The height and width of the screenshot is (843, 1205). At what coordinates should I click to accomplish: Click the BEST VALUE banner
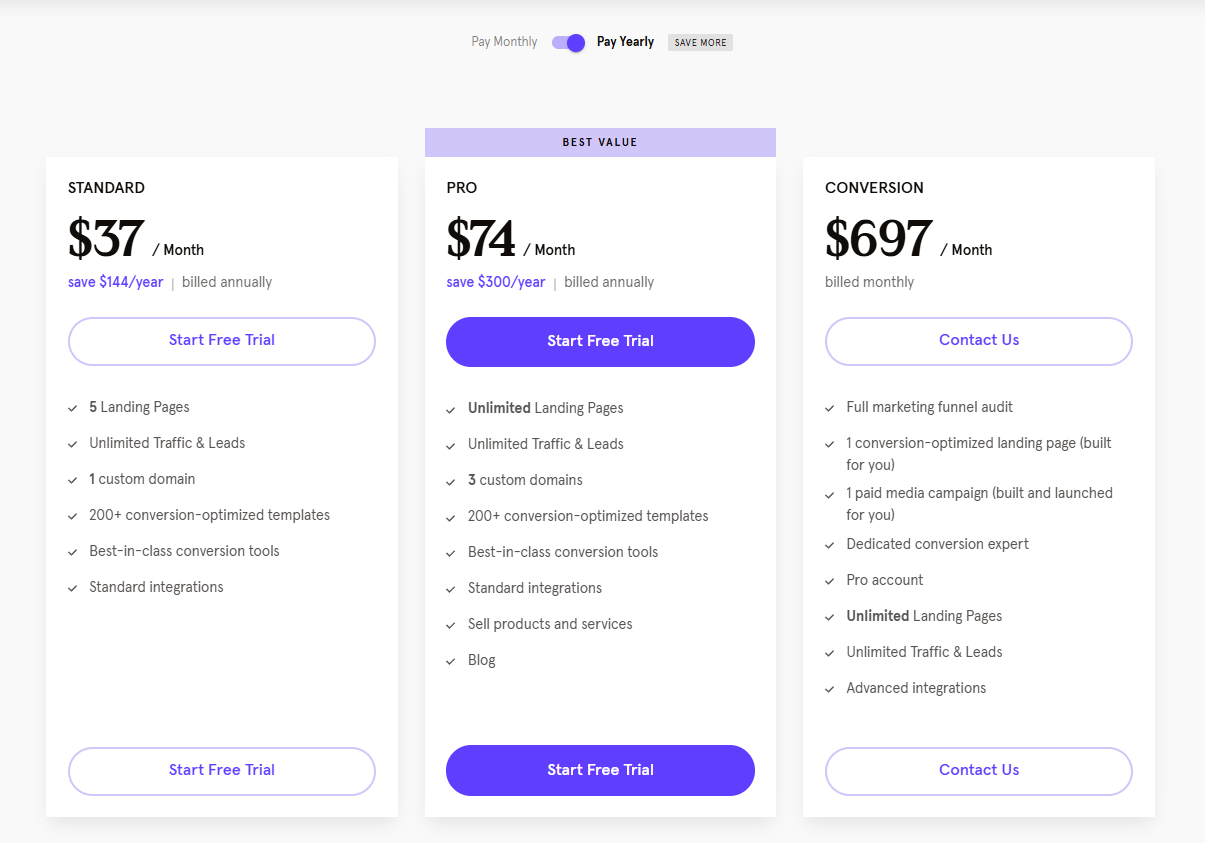600,142
